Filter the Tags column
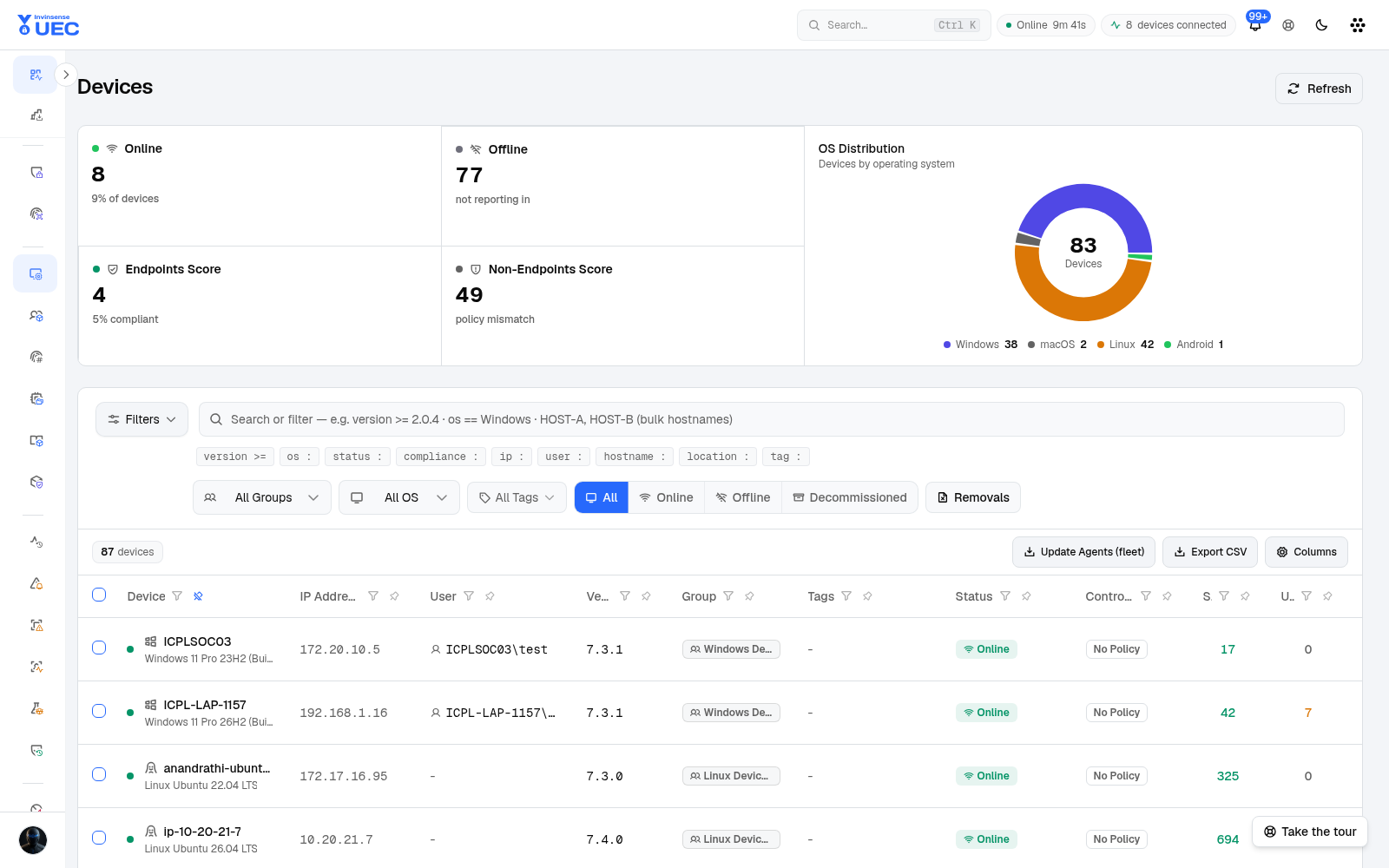This screenshot has width=1389, height=868. click(846, 596)
